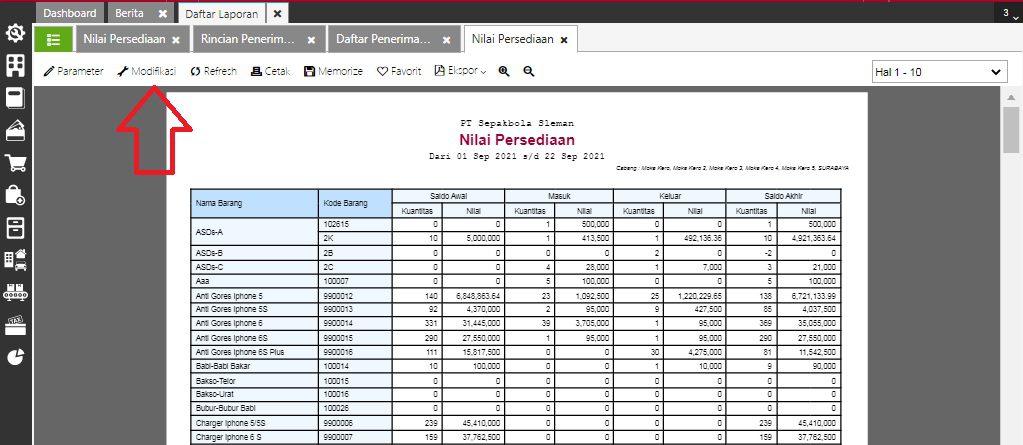Click the 'Charger Iphone 5/5S' item name

(x=230, y=423)
